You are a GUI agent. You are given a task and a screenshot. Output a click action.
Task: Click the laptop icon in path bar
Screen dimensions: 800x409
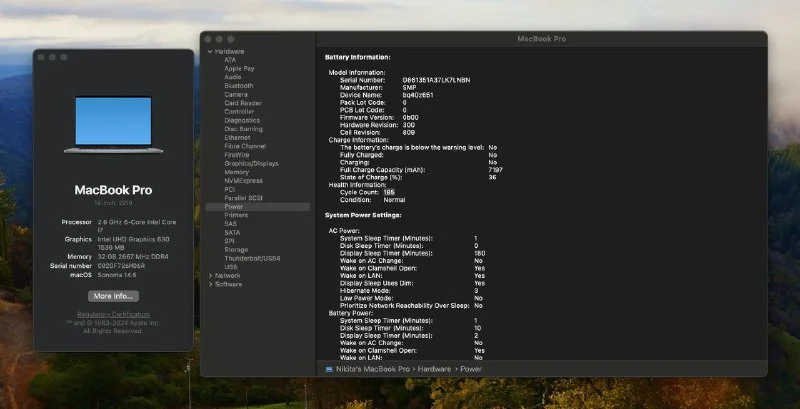pos(329,369)
